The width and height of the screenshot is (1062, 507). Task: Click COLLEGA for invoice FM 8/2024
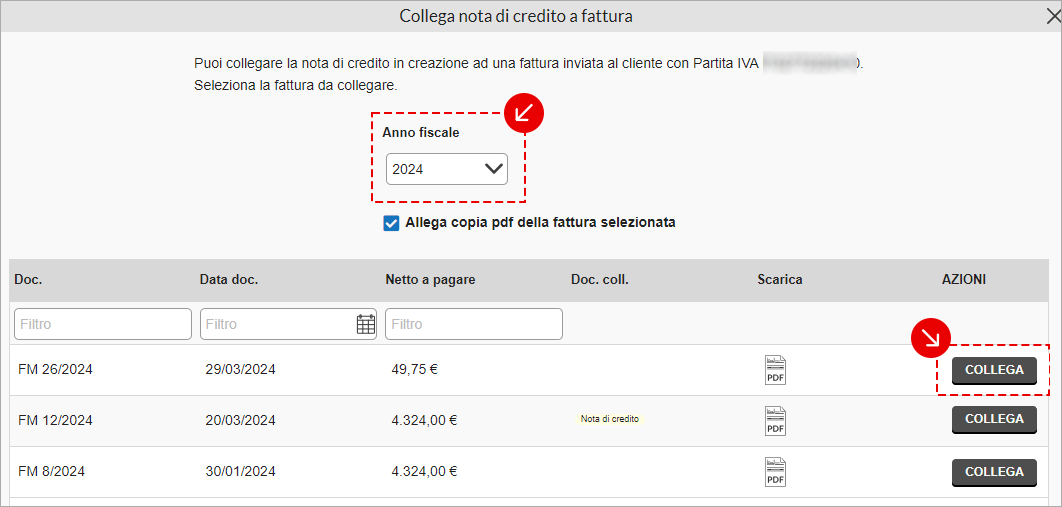[994, 472]
